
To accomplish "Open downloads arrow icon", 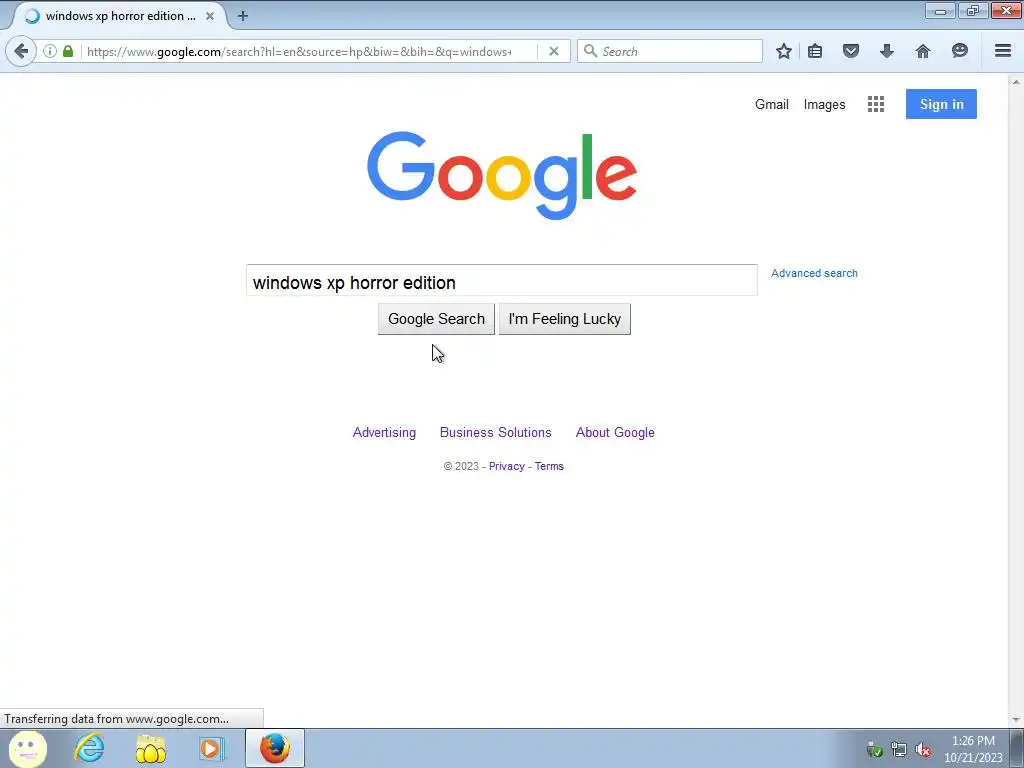I will point(886,51).
